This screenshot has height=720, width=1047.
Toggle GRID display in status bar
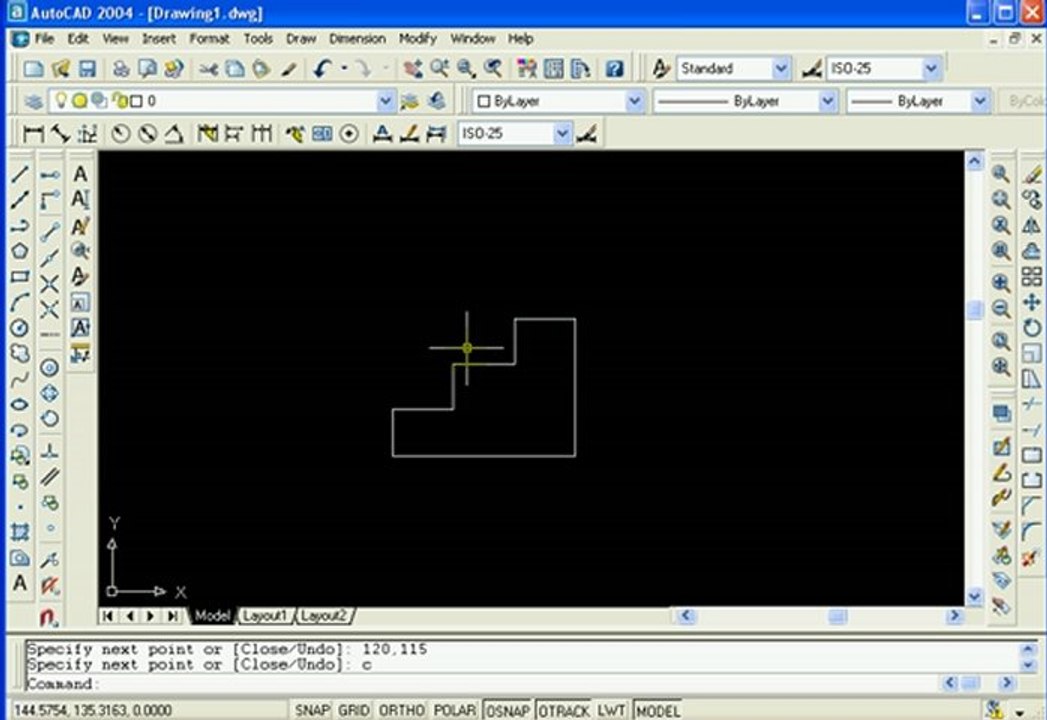pyautogui.click(x=353, y=710)
